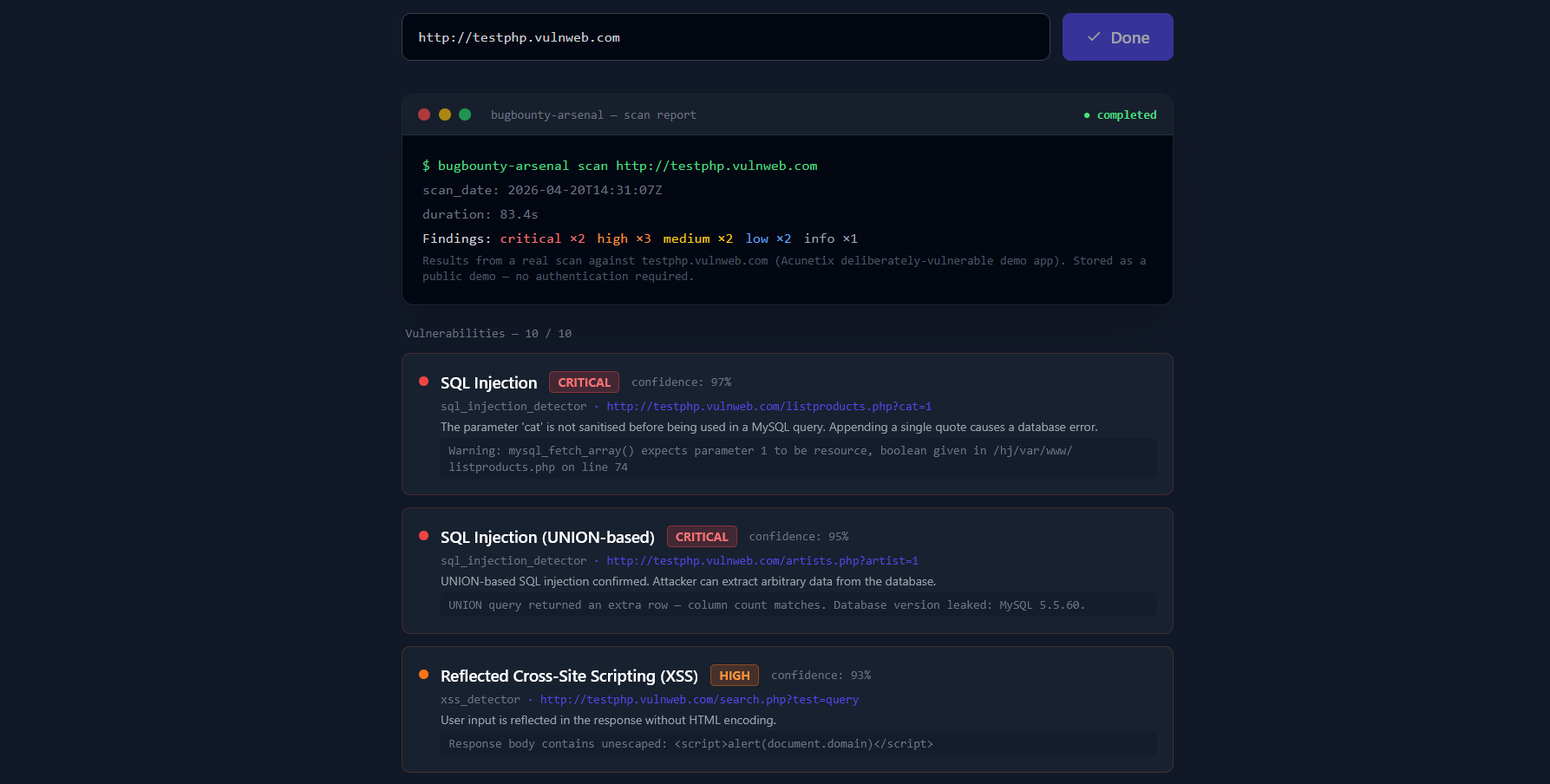Click the CRITICAL badge on UNION-based injection
1550x784 pixels.
click(x=702, y=537)
